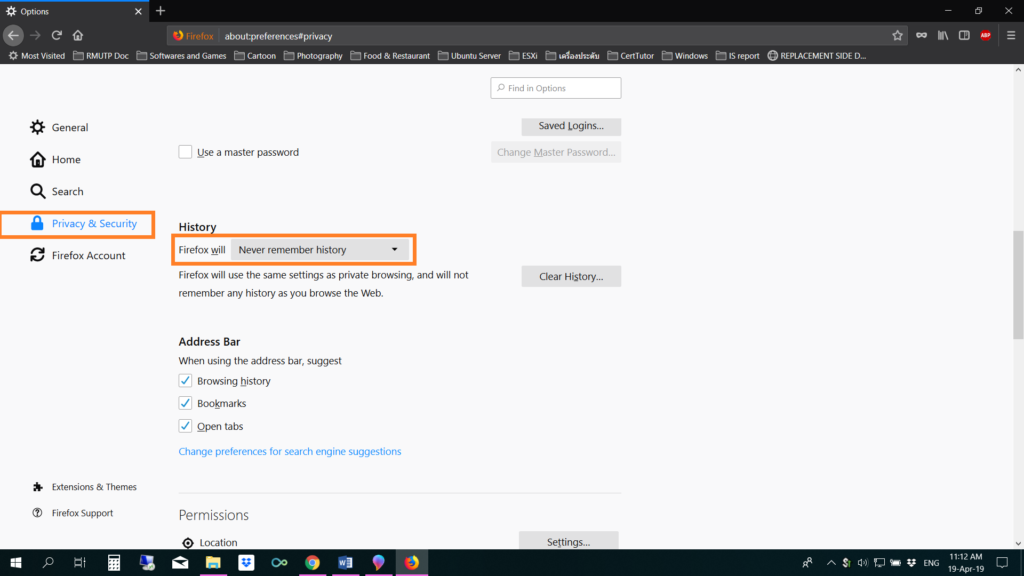Expand hidden icons in the system tray

pyautogui.click(x=831, y=562)
